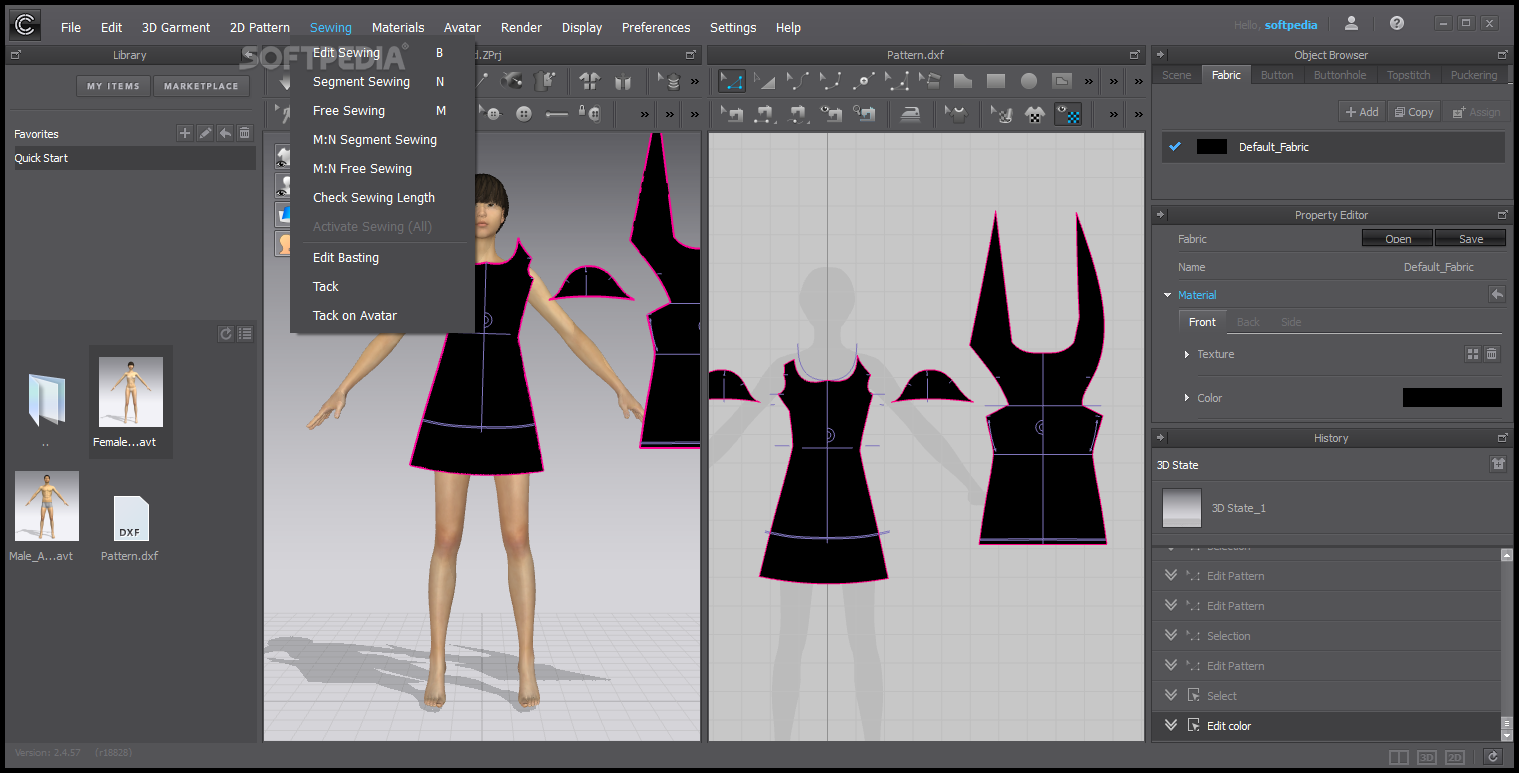Image resolution: width=1519 pixels, height=773 pixels.
Task: Pop out the History panel
Action: click(x=1502, y=438)
